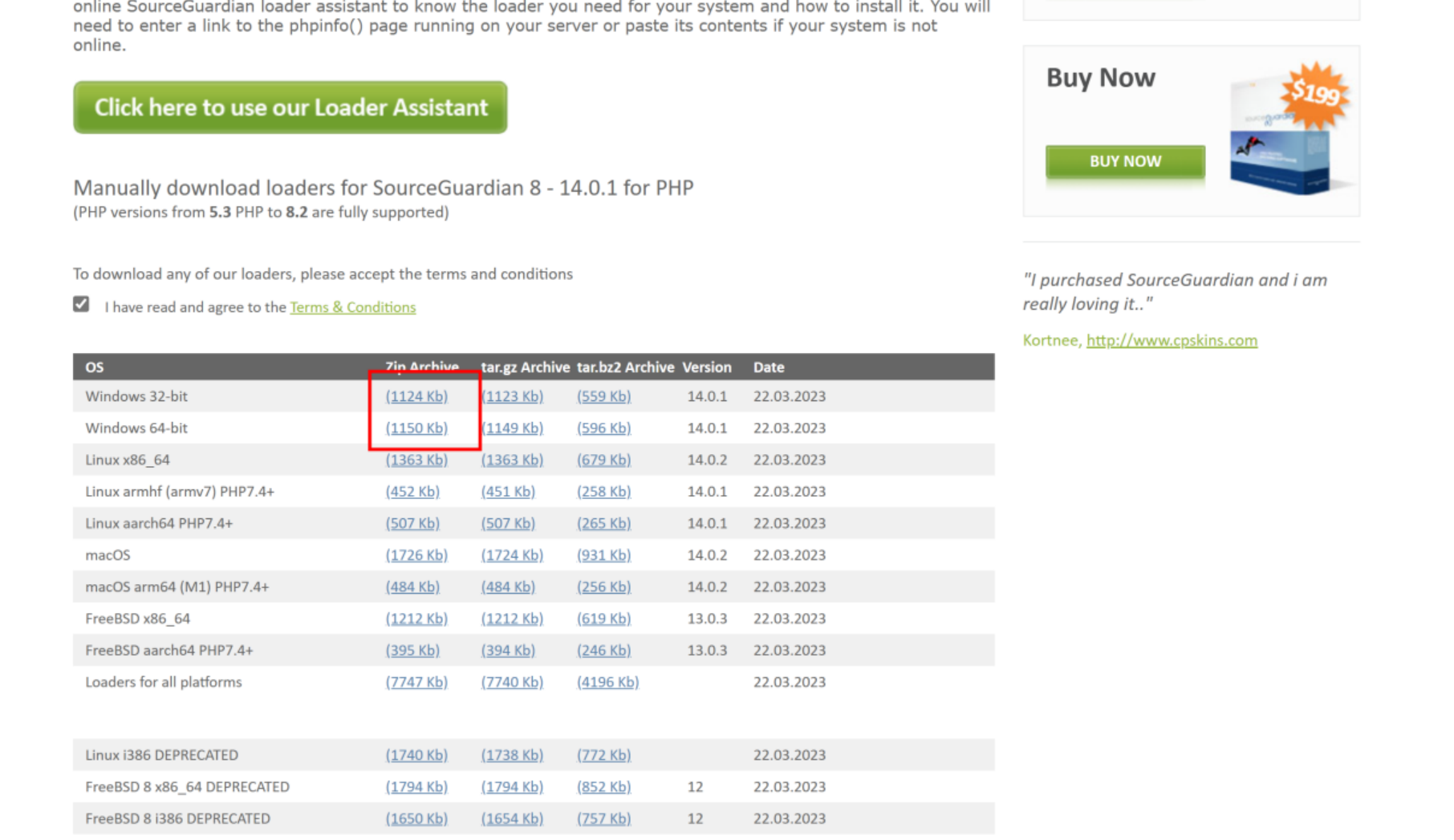Select 'Loaders for all platforms' row label
Image resolution: width=1454 pixels, height=840 pixels.
(164, 682)
